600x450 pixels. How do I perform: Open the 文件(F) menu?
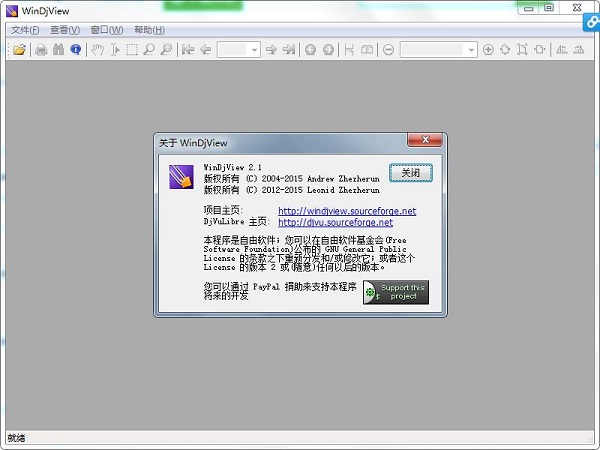click(25, 29)
